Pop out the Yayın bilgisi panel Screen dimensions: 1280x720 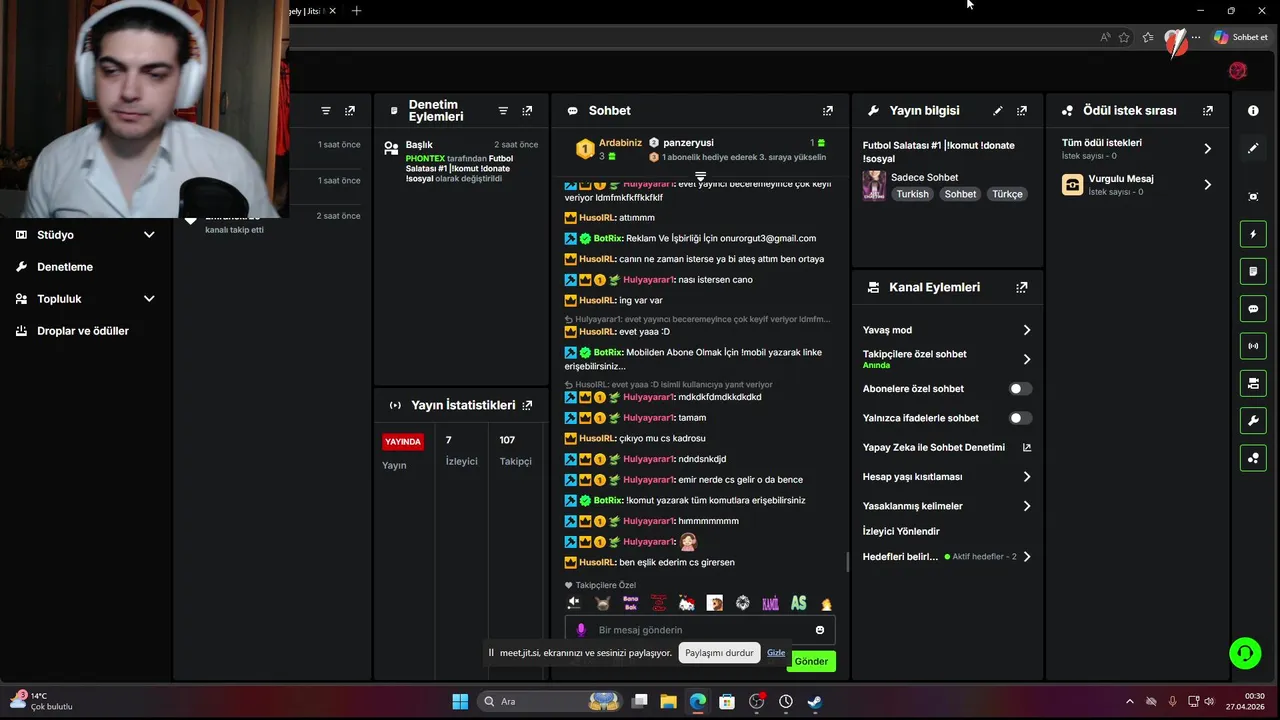(1021, 111)
